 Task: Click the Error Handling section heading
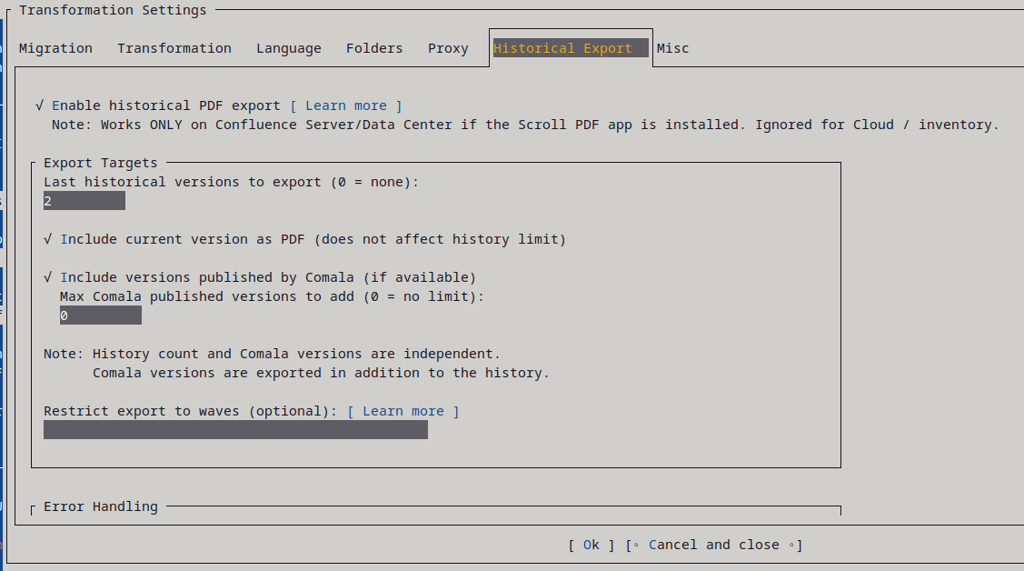pos(100,507)
